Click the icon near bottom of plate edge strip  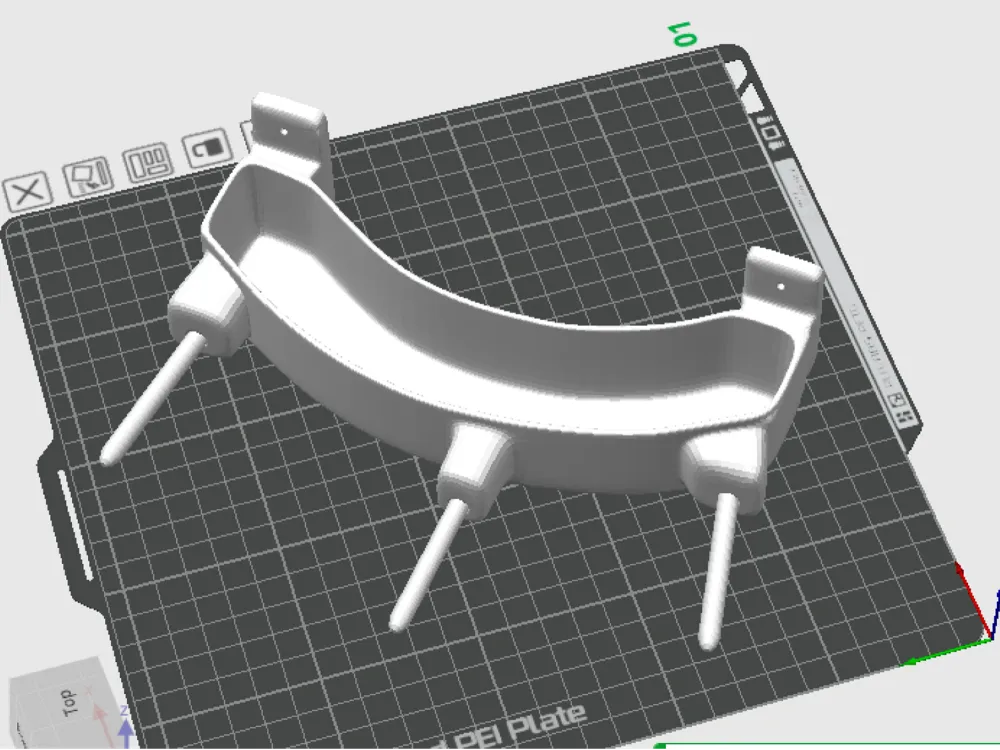(x=896, y=400)
